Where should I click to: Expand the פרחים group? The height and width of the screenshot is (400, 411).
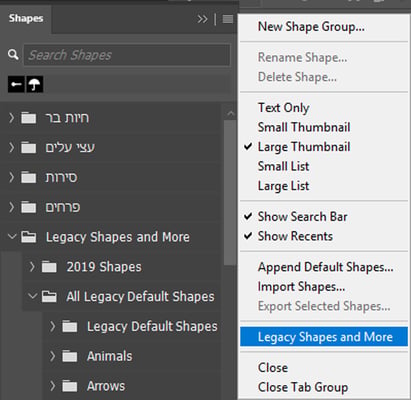pos(12,207)
